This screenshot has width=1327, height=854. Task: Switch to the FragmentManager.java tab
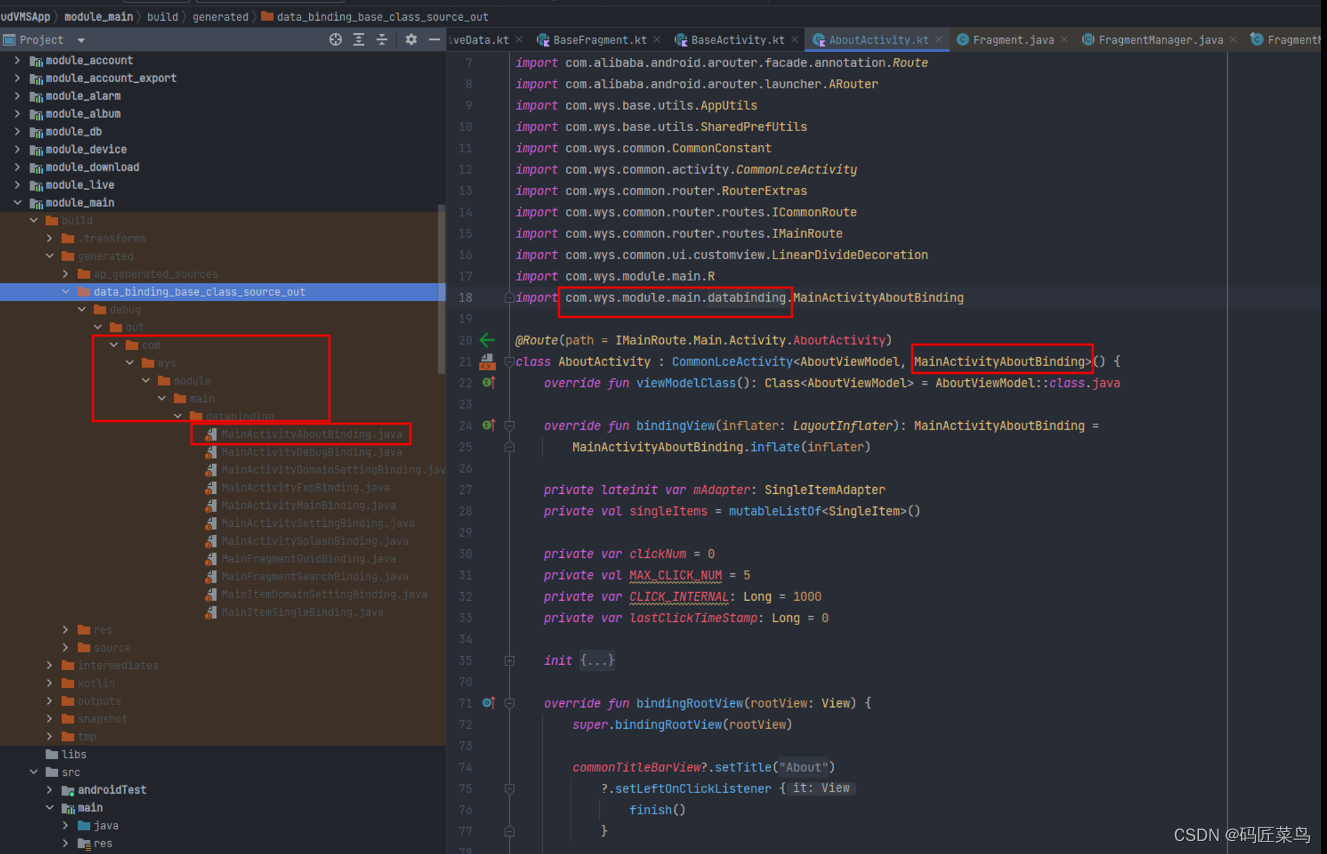point(1152,40)
